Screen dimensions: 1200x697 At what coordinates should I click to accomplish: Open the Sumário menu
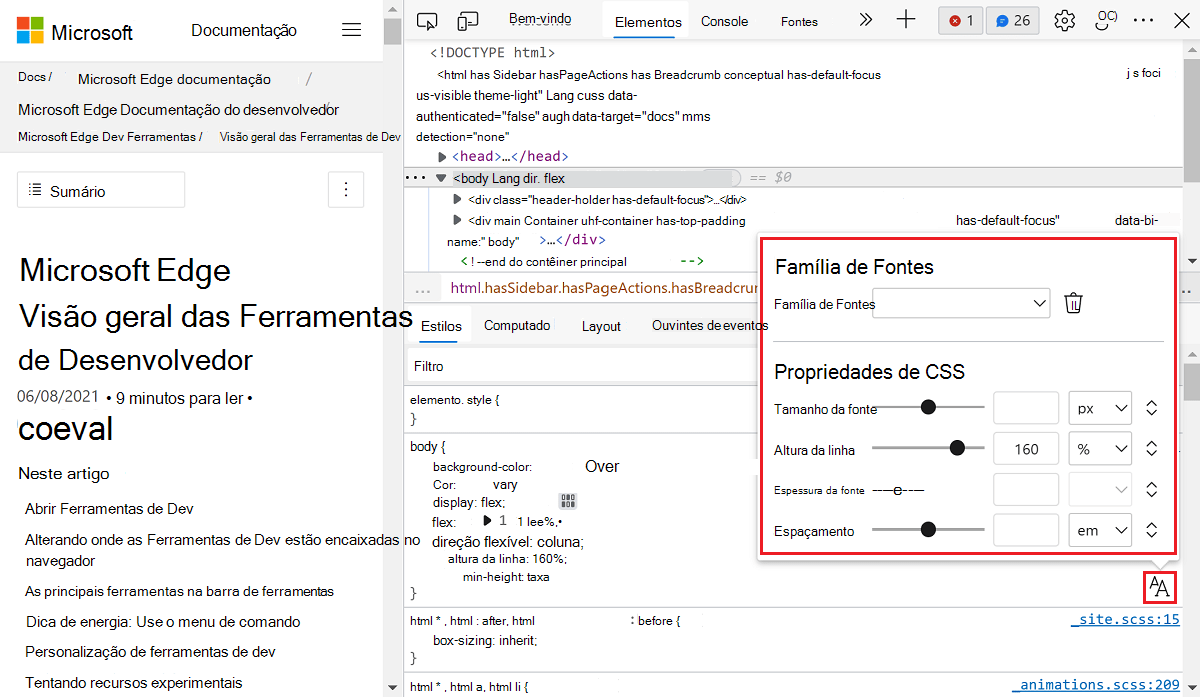[x=100, y=189]
